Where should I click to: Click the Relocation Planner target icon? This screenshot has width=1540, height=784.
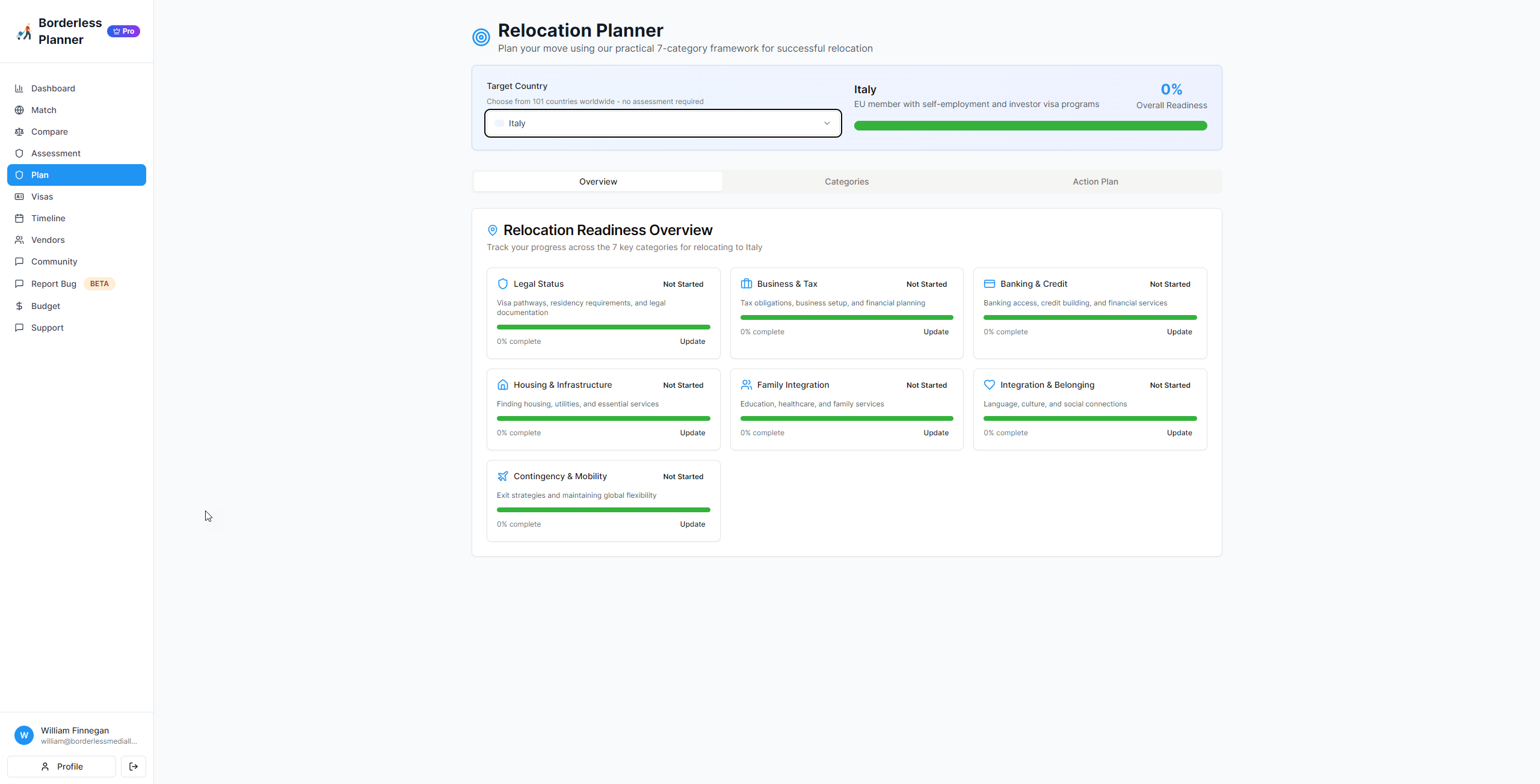click(481, 37)
